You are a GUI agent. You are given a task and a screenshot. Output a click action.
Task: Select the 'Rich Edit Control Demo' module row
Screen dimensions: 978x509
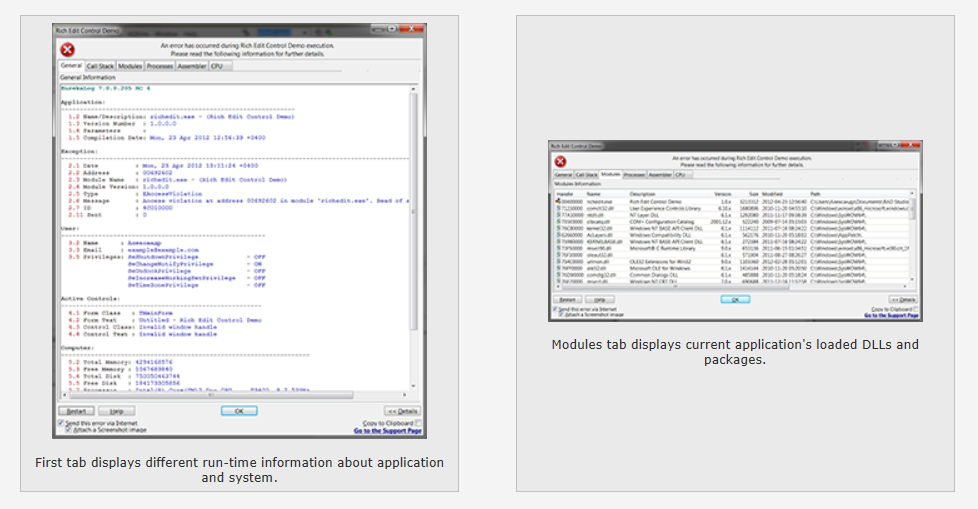[x=732, y=201]
